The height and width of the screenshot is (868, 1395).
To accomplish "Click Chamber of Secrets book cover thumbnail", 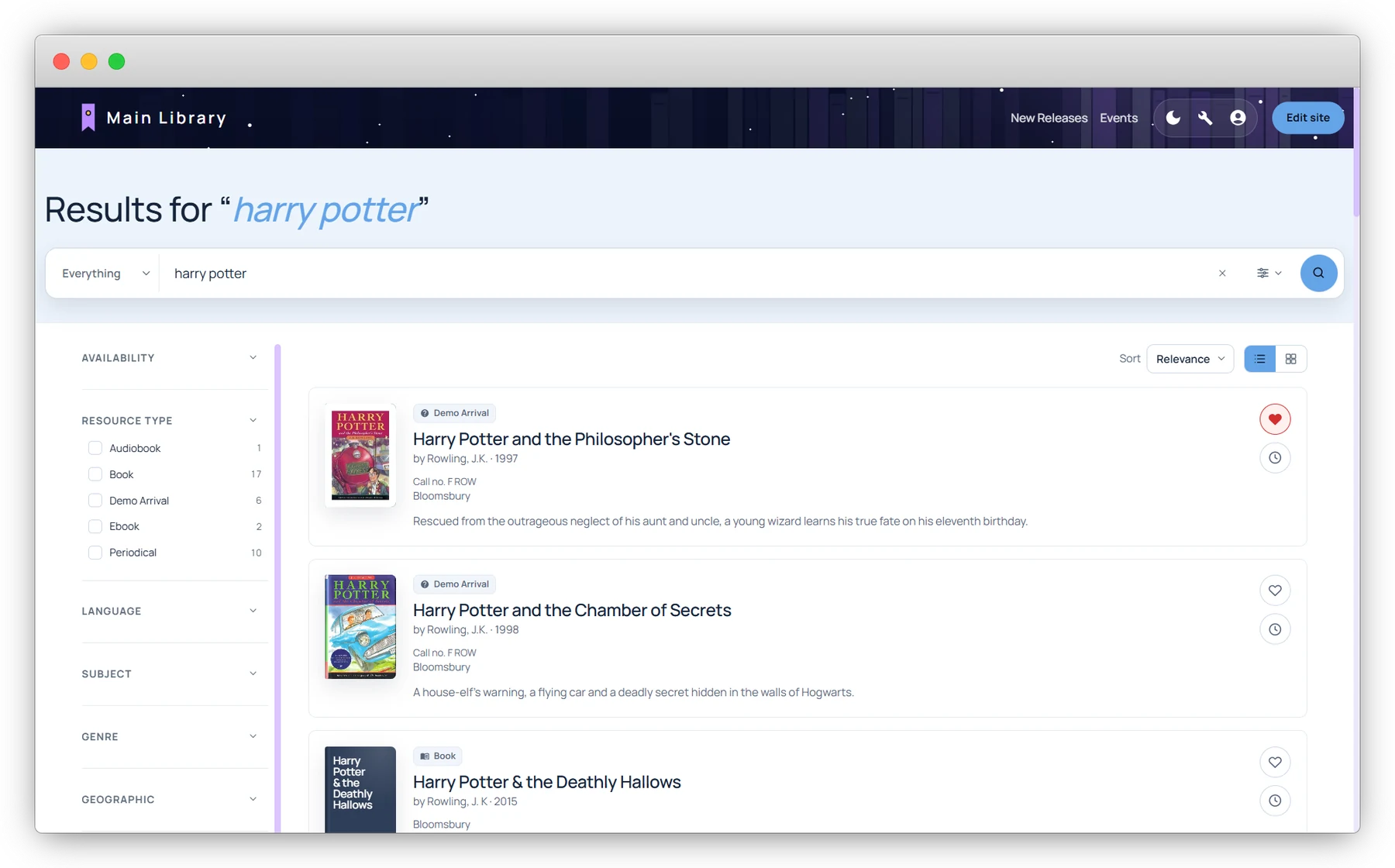I will click(x=360, y=627).
